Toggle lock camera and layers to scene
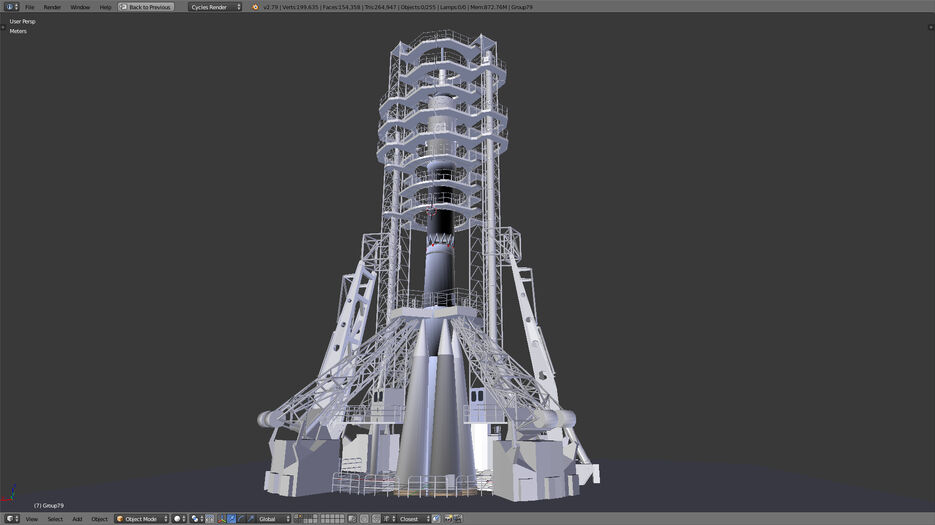The height and width of the screenshot is (525, 935). pyautogui.click(x=352, y=519)
